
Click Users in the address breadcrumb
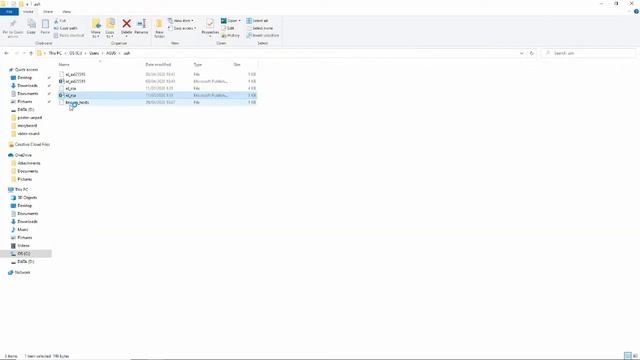coord(94,53)
